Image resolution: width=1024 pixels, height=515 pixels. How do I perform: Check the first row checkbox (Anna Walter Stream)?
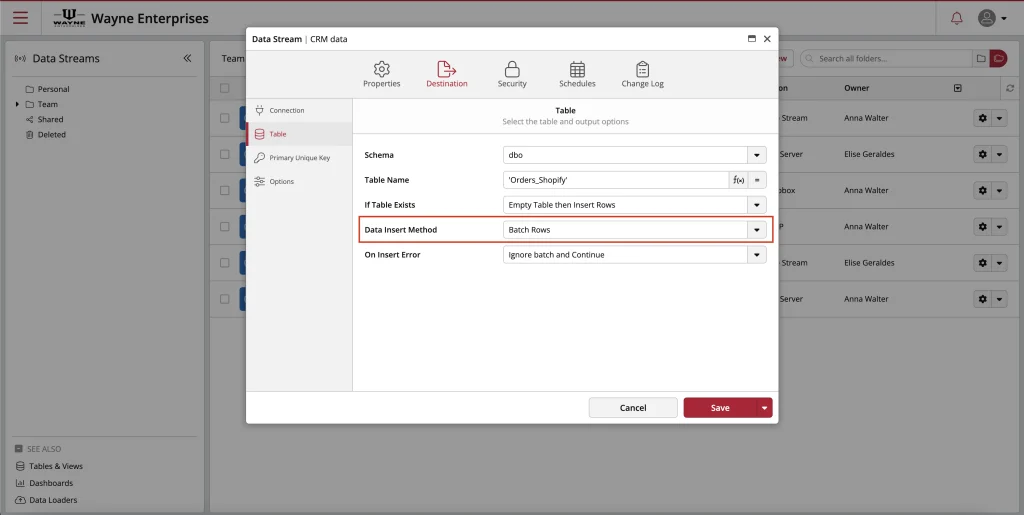(225, 118)
